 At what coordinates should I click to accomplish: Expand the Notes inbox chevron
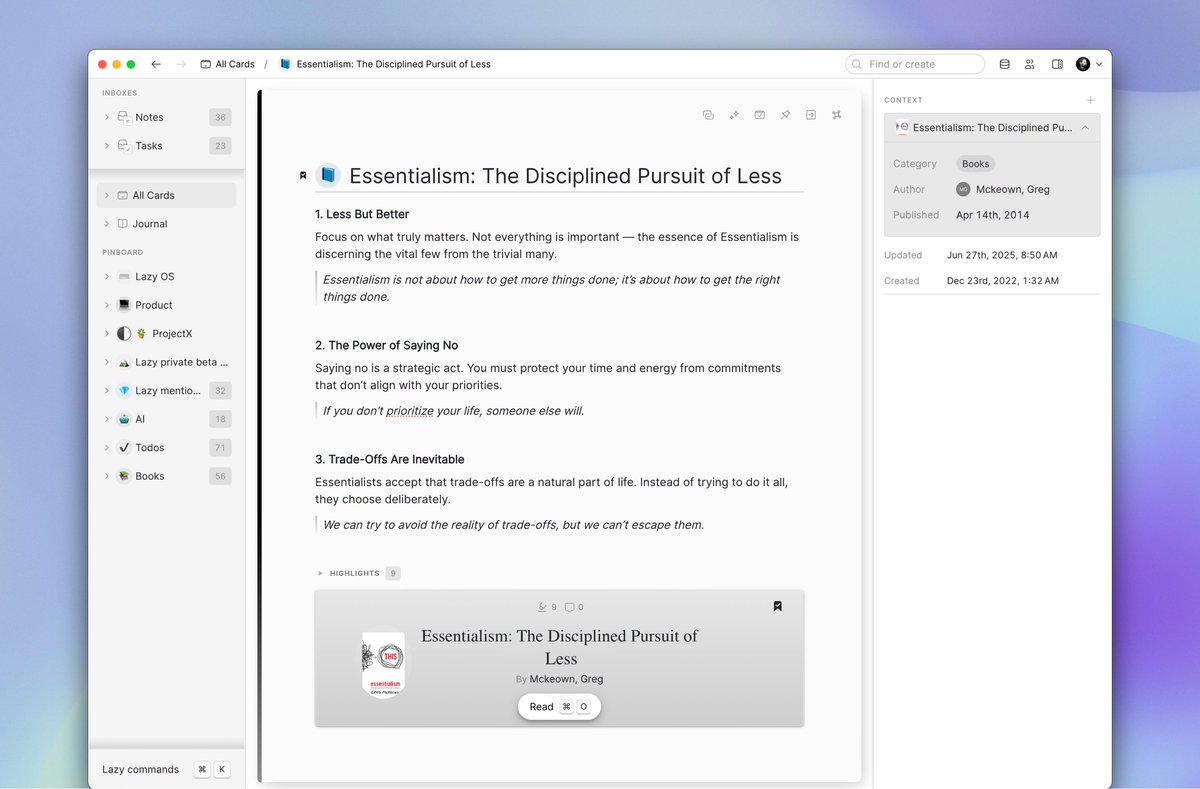coord(107,117)
